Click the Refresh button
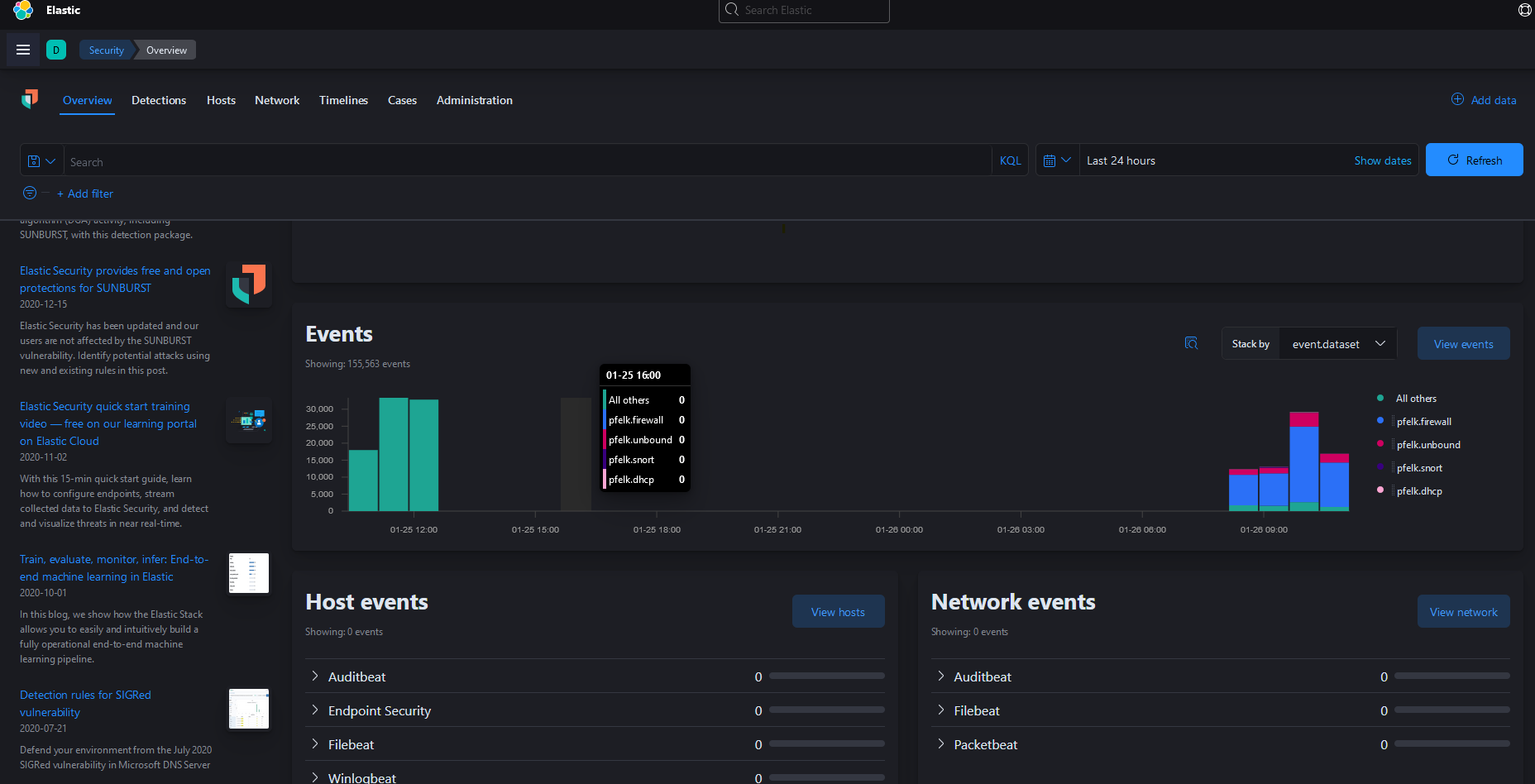Screen dimensions: 1535x784 click(1475, 160)
